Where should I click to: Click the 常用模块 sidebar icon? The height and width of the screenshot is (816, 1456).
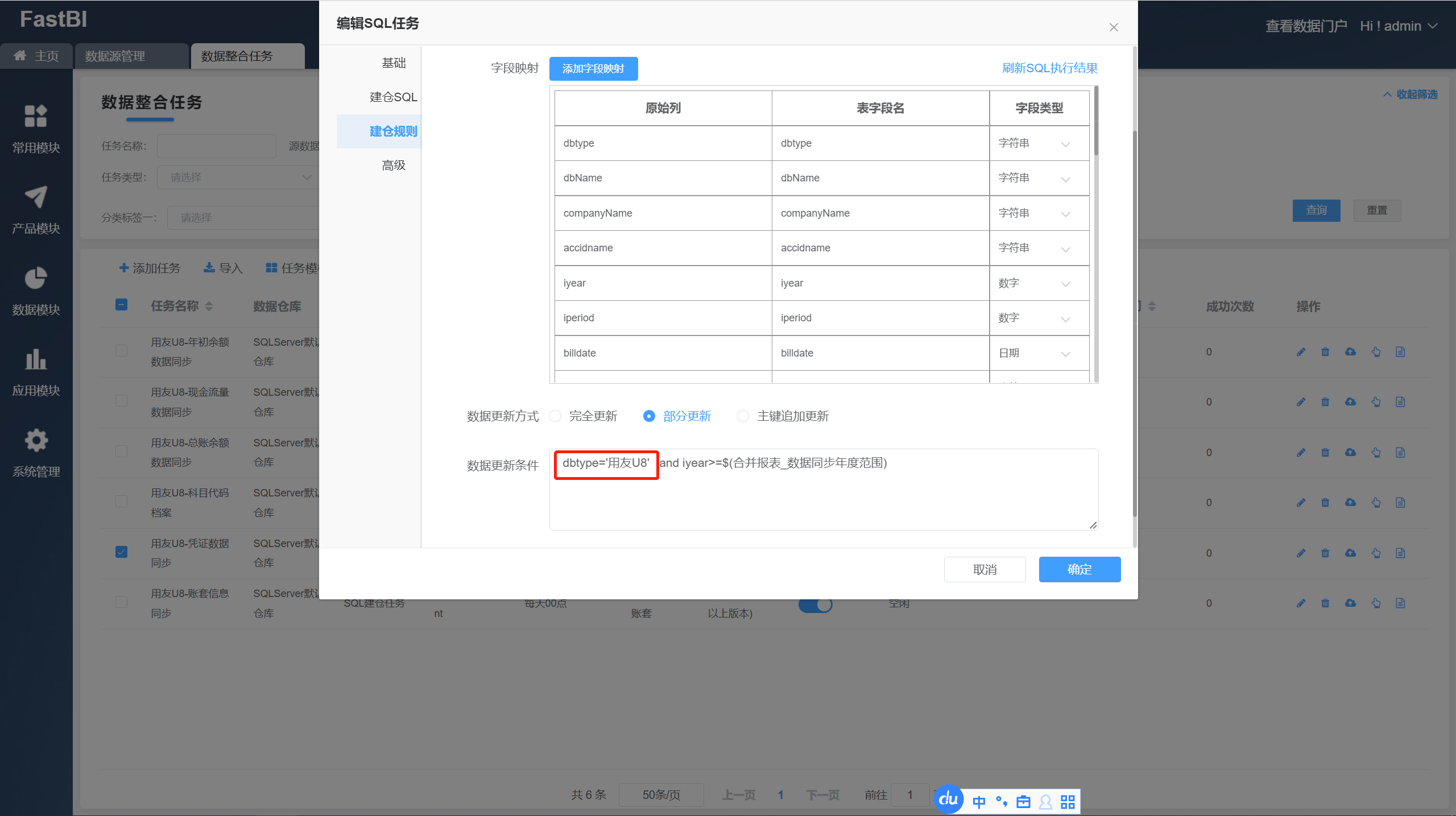36,116
